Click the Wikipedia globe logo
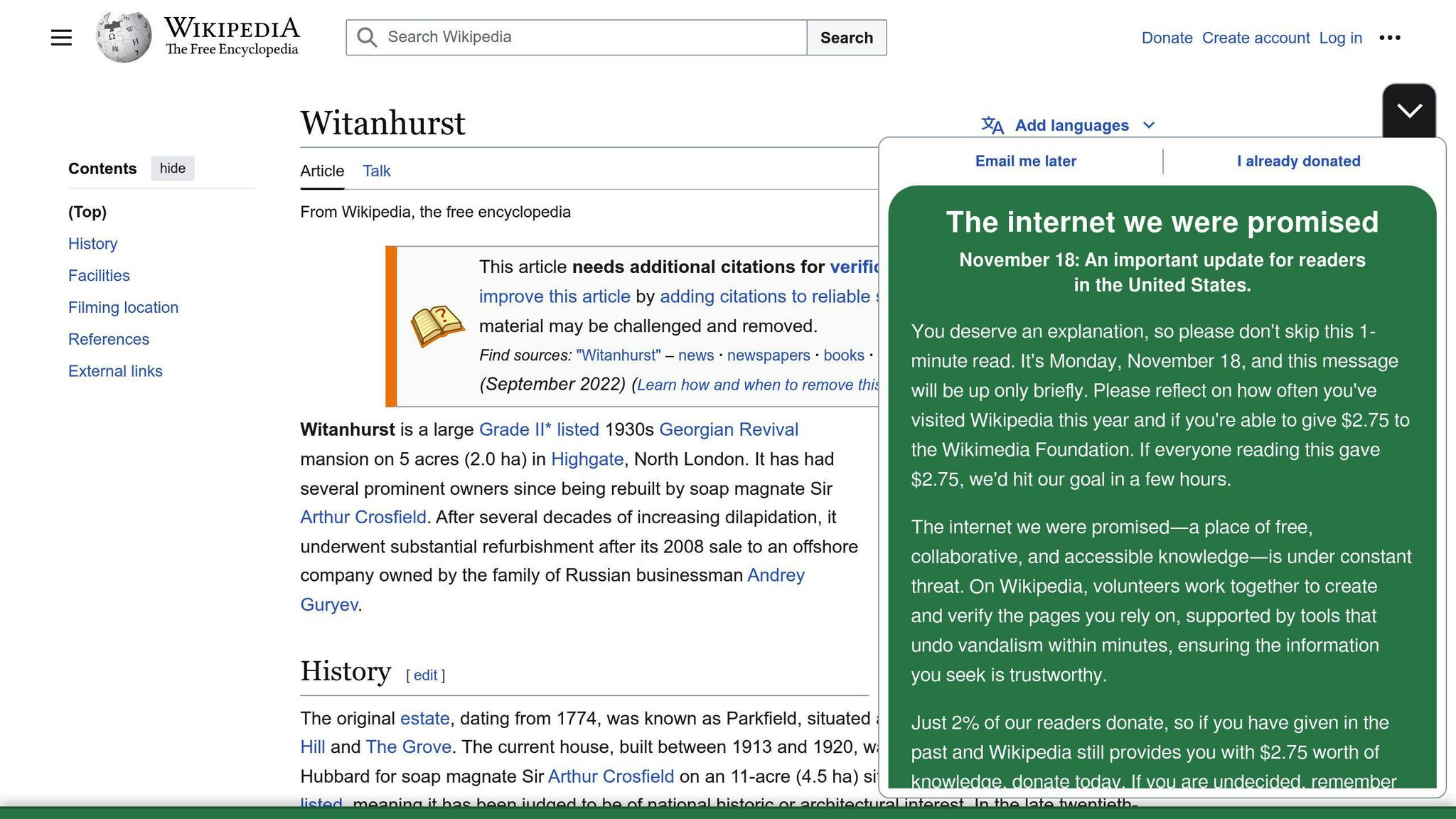The width and height of the screenshot is (1456, 819). (x=124, y=37)
